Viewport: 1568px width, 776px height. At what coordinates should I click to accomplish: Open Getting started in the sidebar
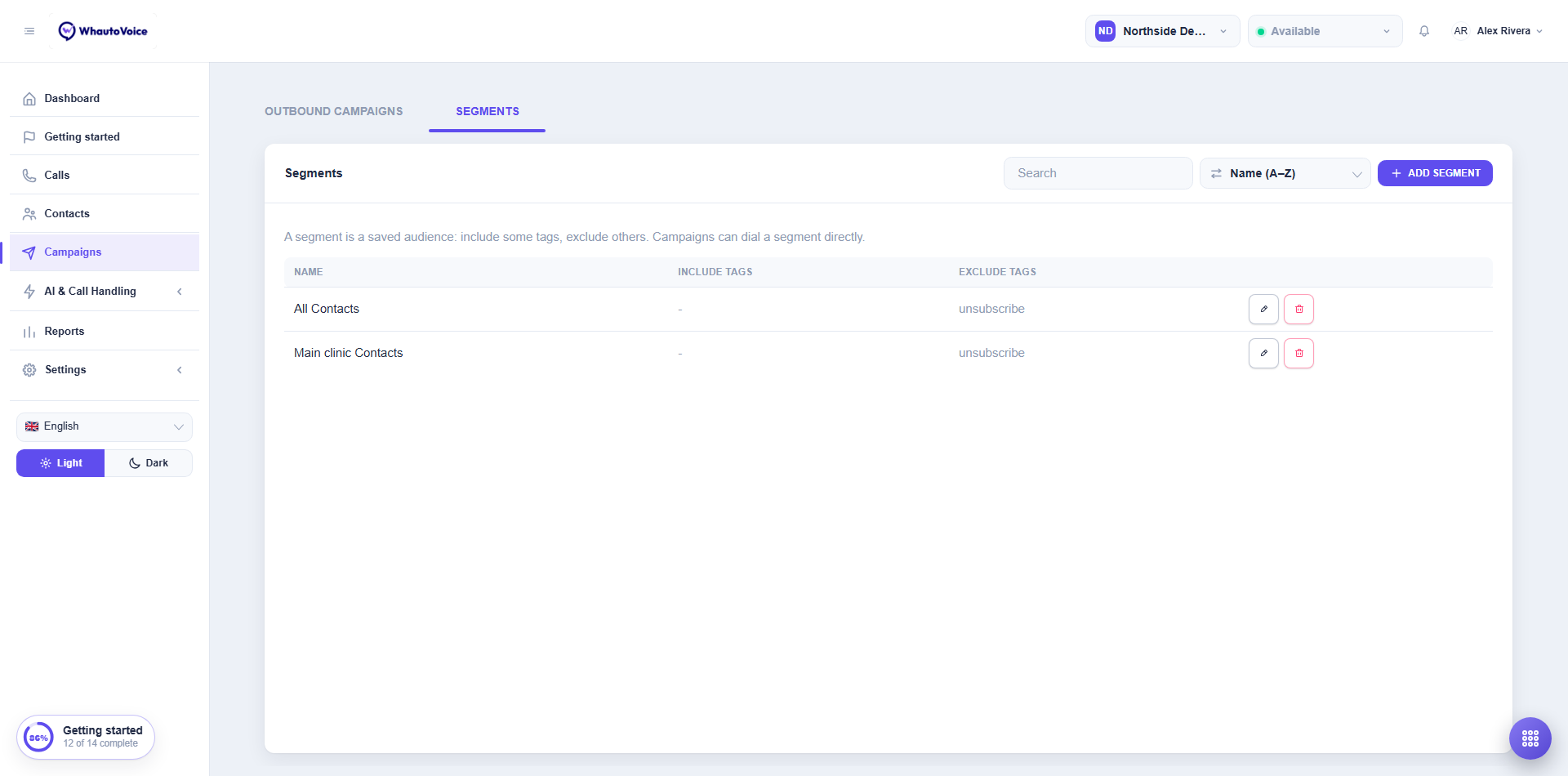pyautogui.click(x=105, y=136)
